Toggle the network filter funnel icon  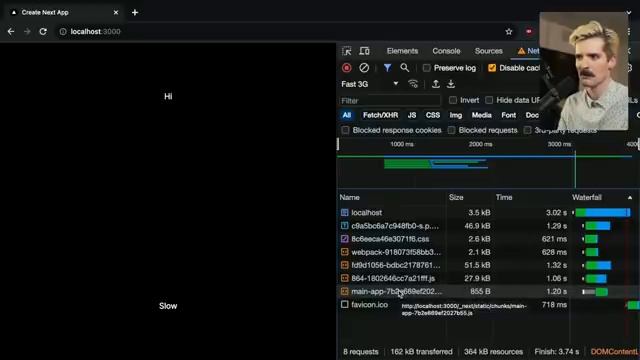[387, 68]
